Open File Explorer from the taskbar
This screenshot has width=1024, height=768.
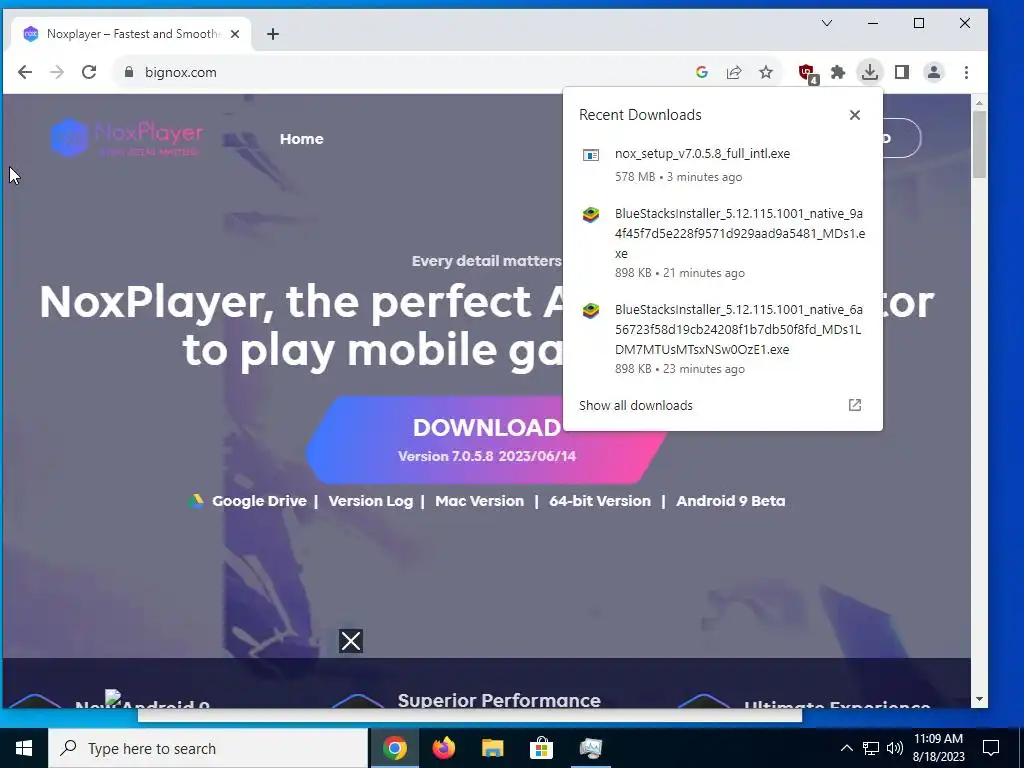492,748
